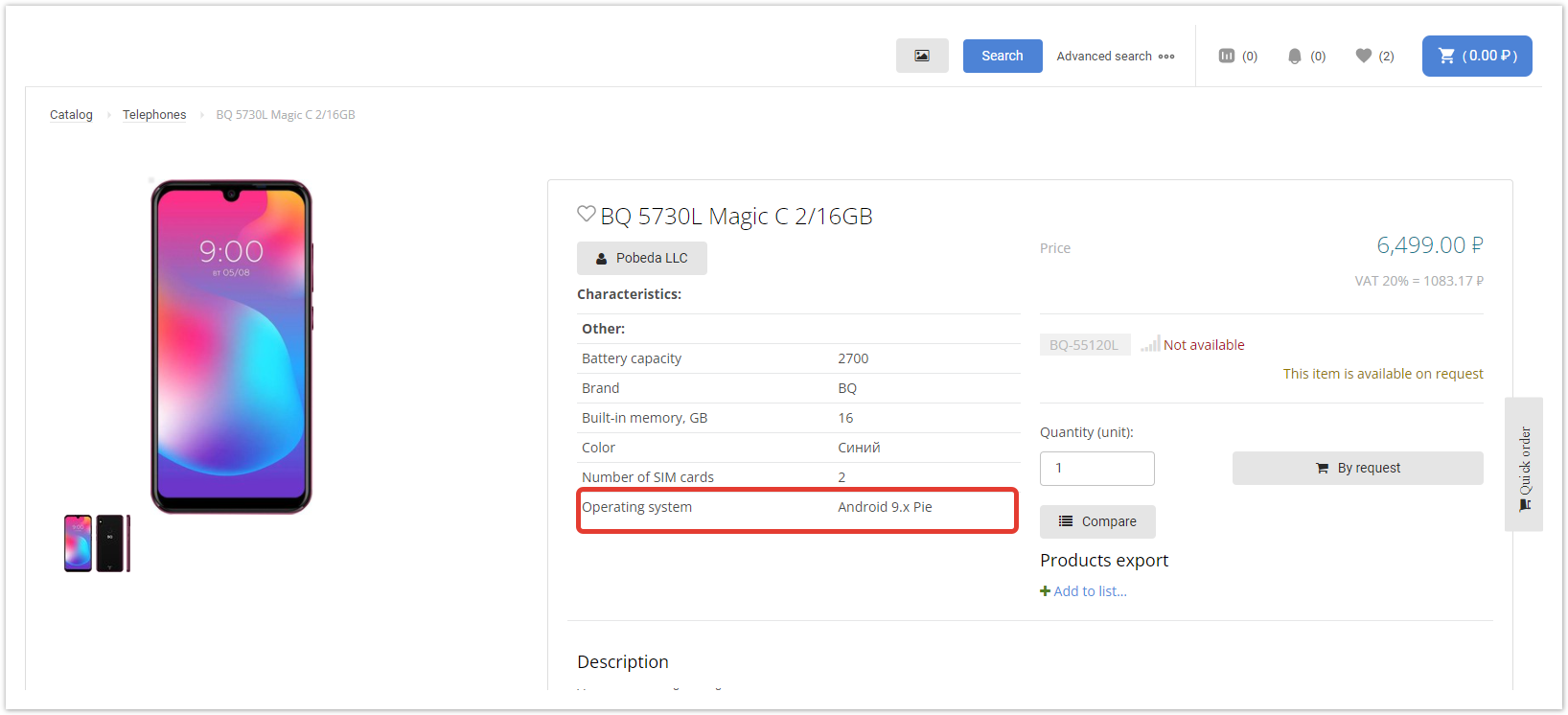This screenshot has width=1568, height=715.
Task: Select the first colorful phone thumbnail
Action: point(78,543)
